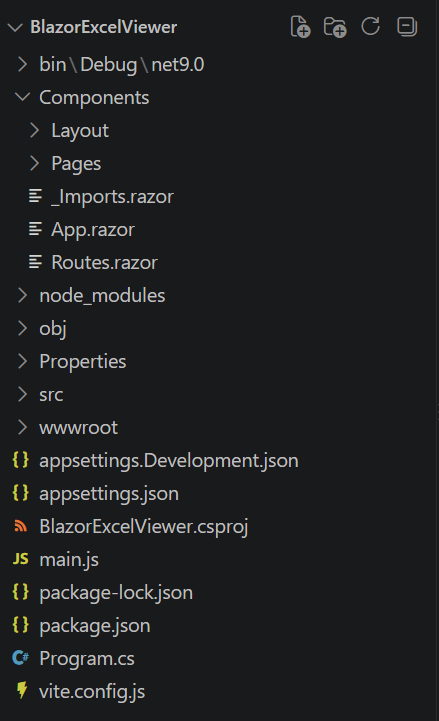Click the RSS-style icon of BlazorExcelViewer.csproj
This screenshot has height=721, width=439.
(x=21, y=526)
